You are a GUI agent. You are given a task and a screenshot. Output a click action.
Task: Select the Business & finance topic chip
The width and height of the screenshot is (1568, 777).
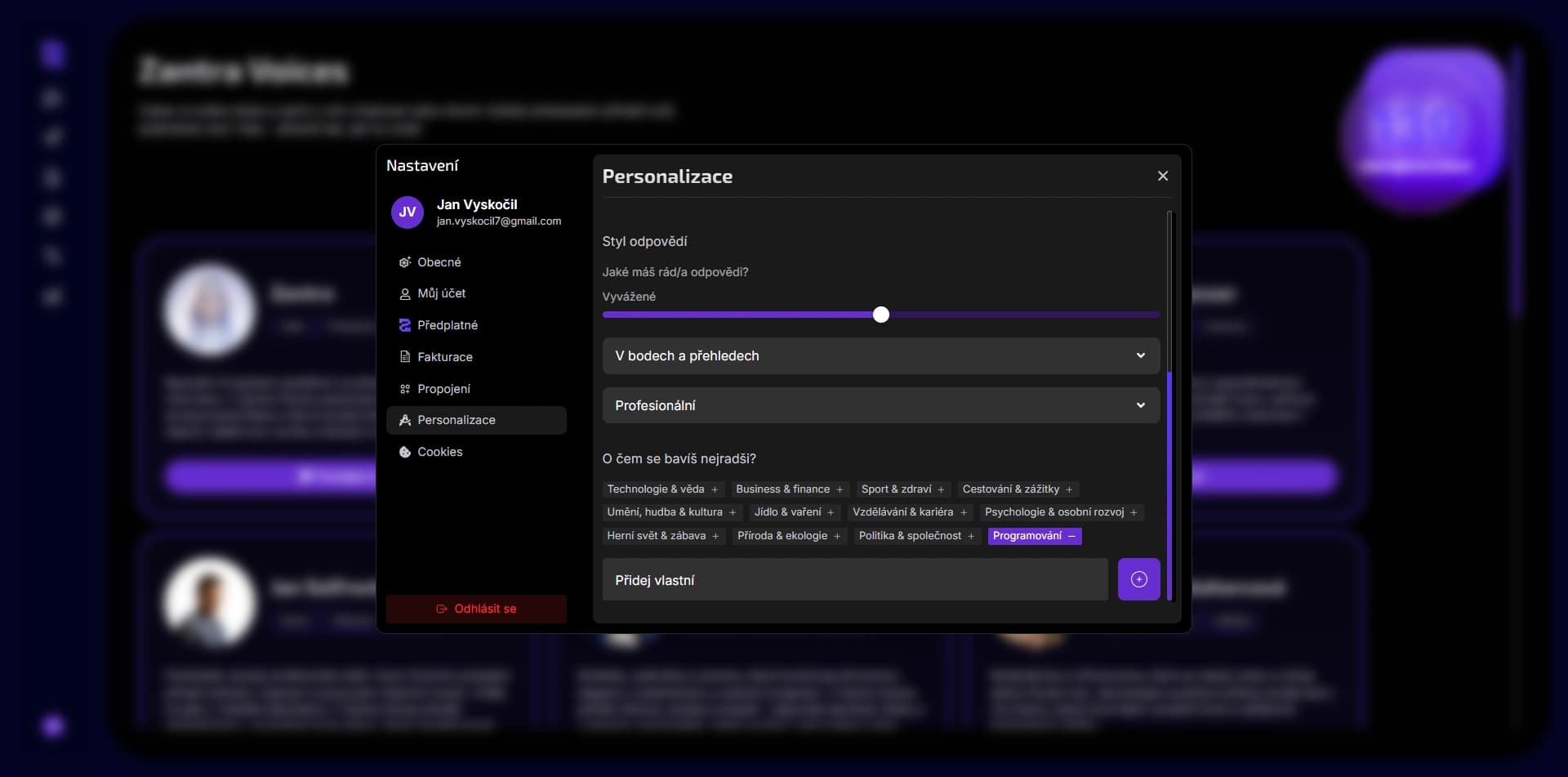coord(789,489)
